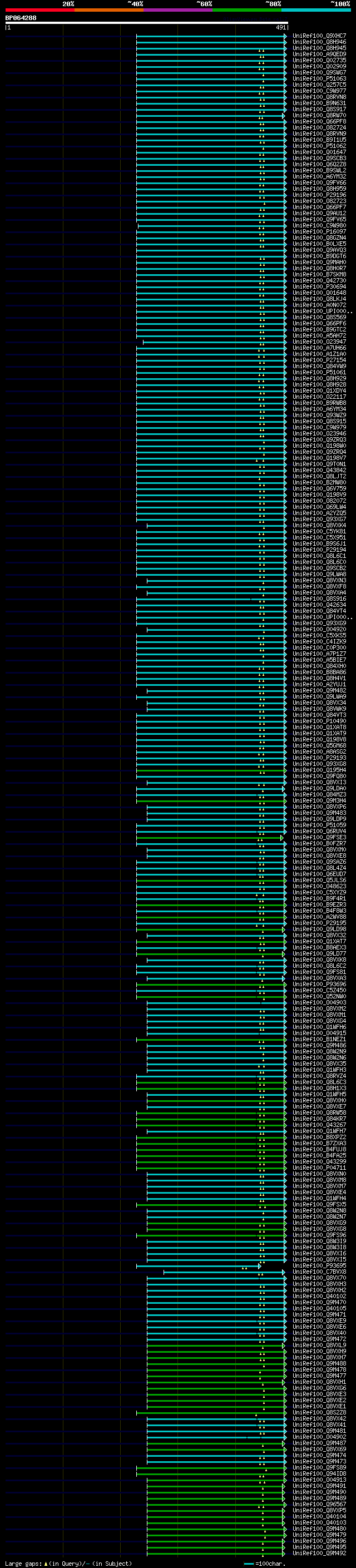Click the alignment bar for UniRef100_C9W980
Image resolution: width=356 pixels, height=1568 pixels.
212,226
